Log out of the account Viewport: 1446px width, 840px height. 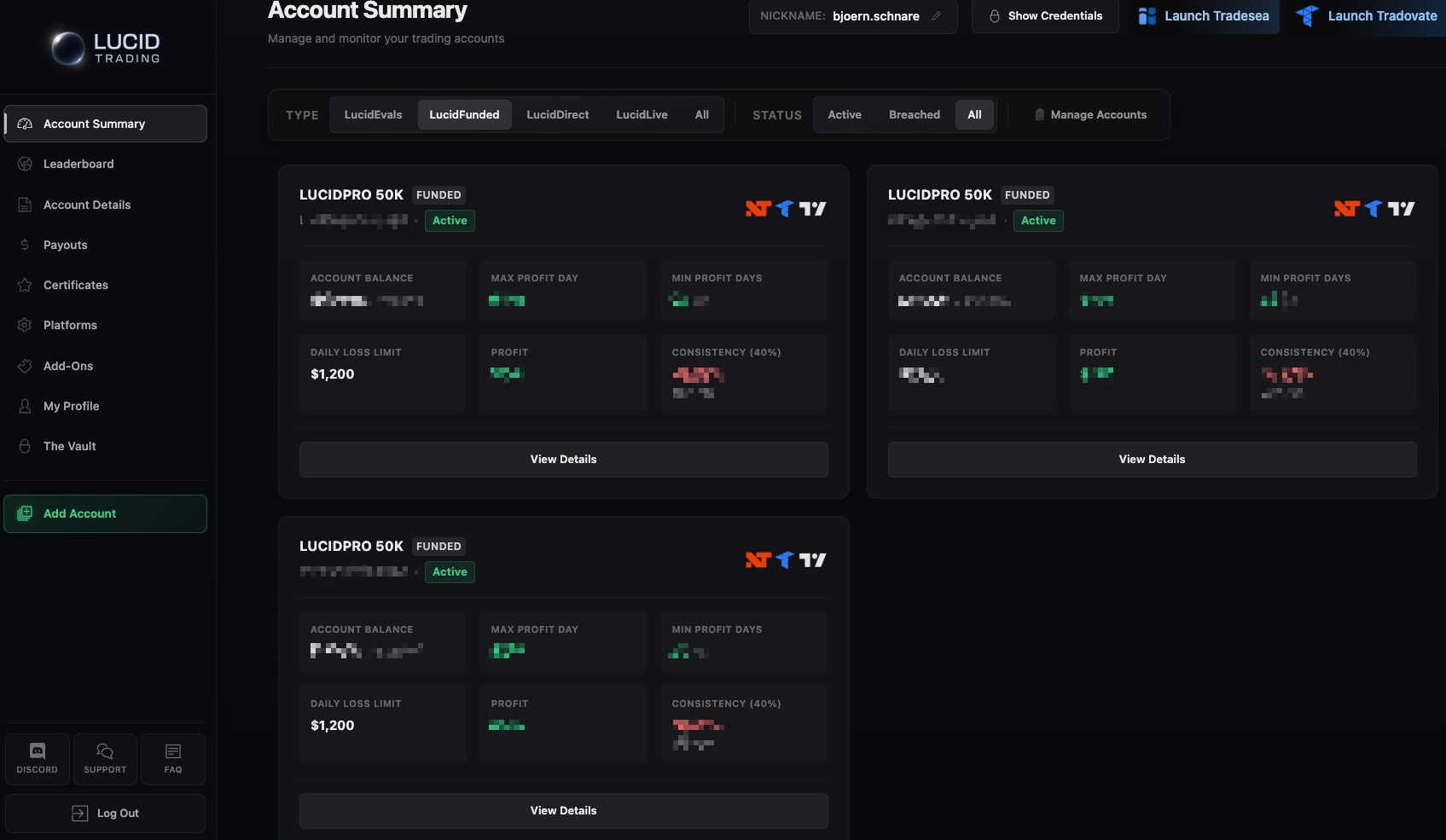[x=106, y=814]
